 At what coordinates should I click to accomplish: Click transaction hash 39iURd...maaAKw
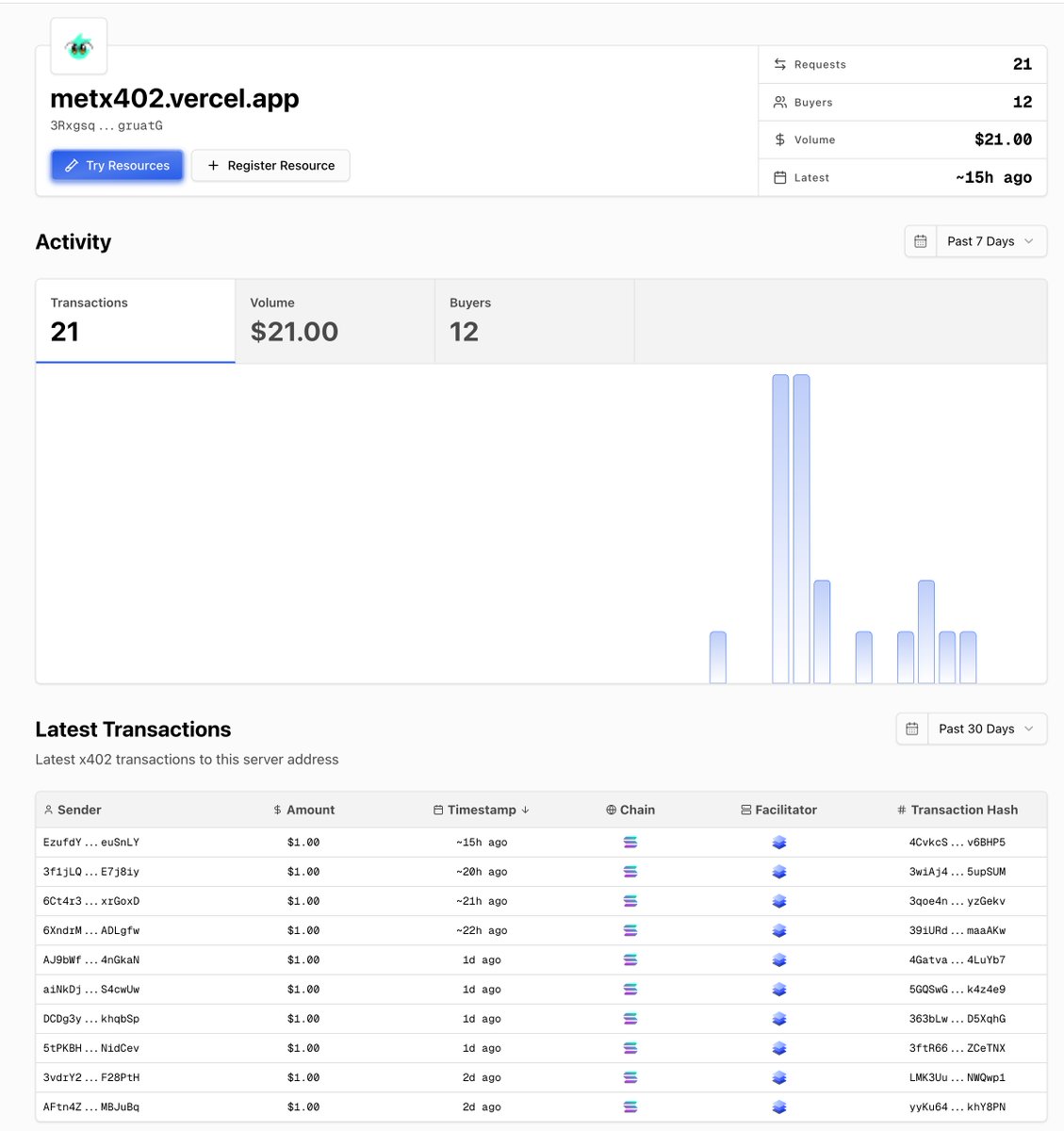[958, 930]
